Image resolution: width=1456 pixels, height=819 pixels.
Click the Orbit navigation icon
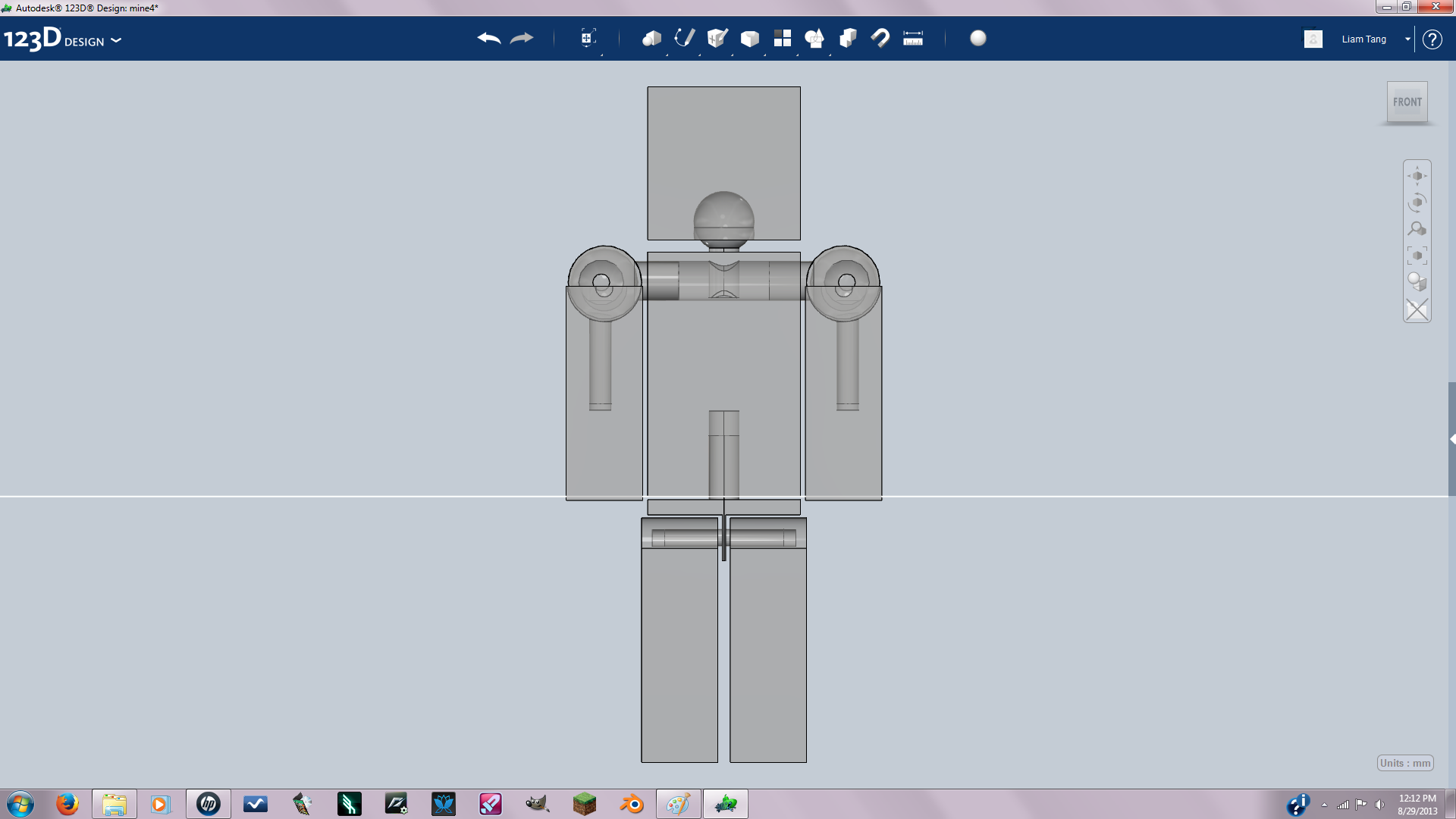(x=1417, y=202)
